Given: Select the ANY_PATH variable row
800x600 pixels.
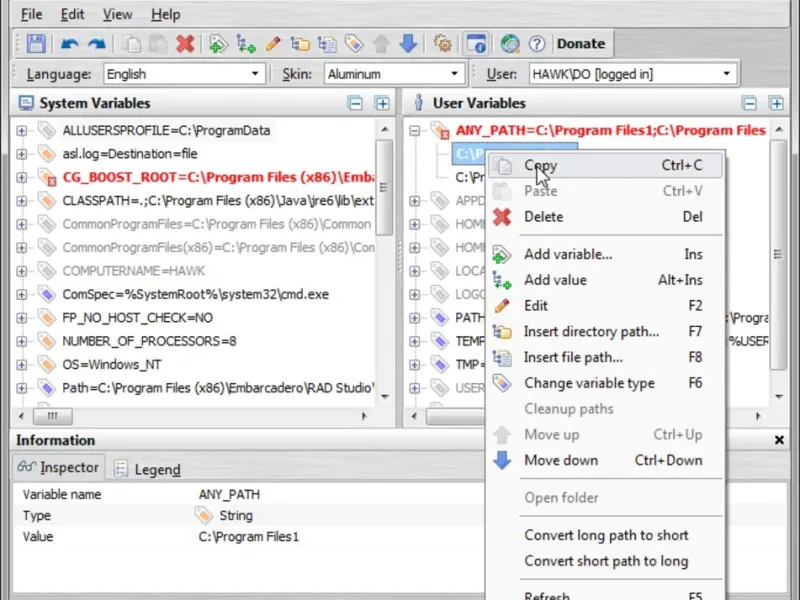Looking at the screenshot, I should pos(610,131).
